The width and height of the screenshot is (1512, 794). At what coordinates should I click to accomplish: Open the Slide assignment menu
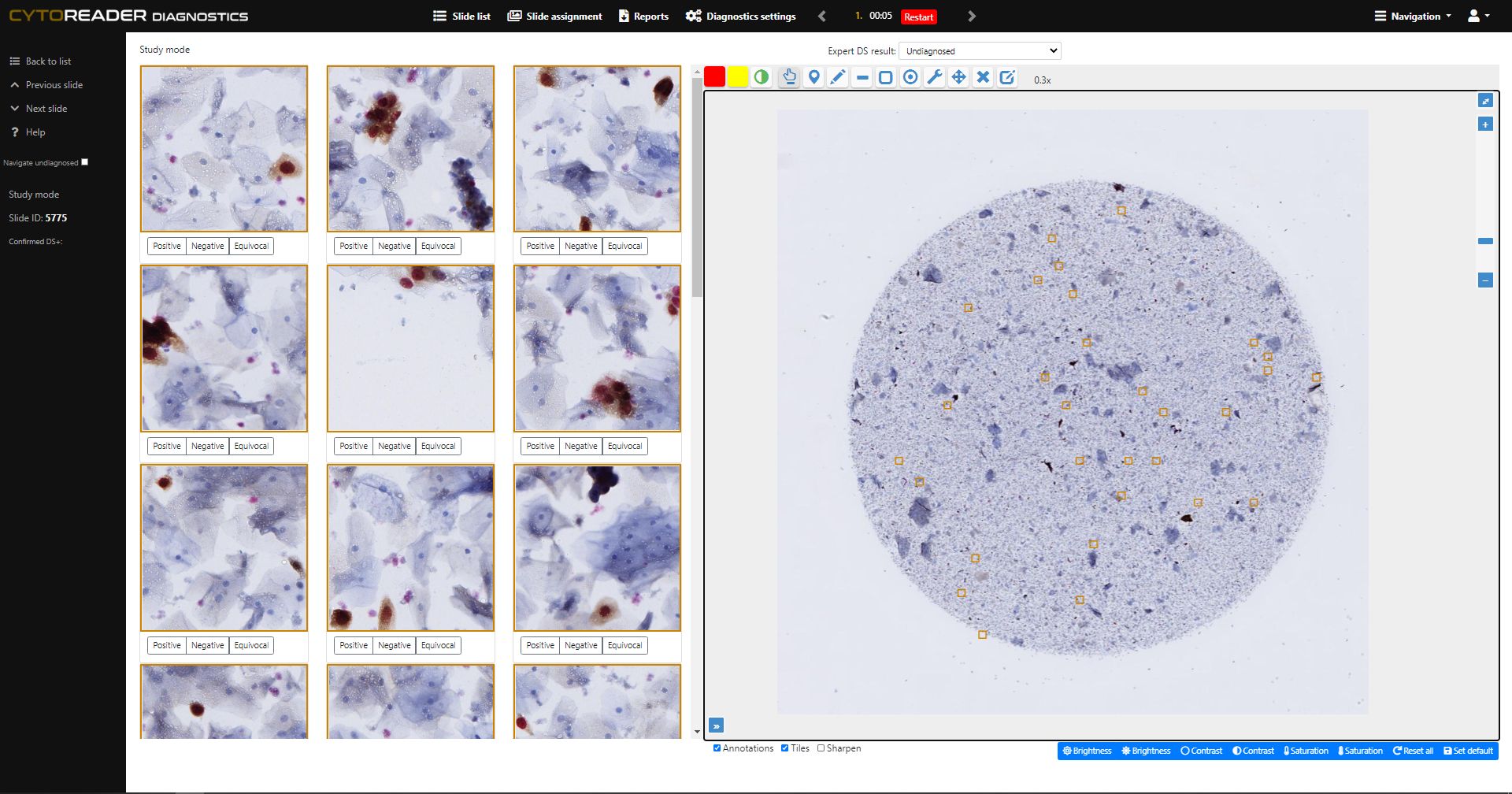[554, 16]
